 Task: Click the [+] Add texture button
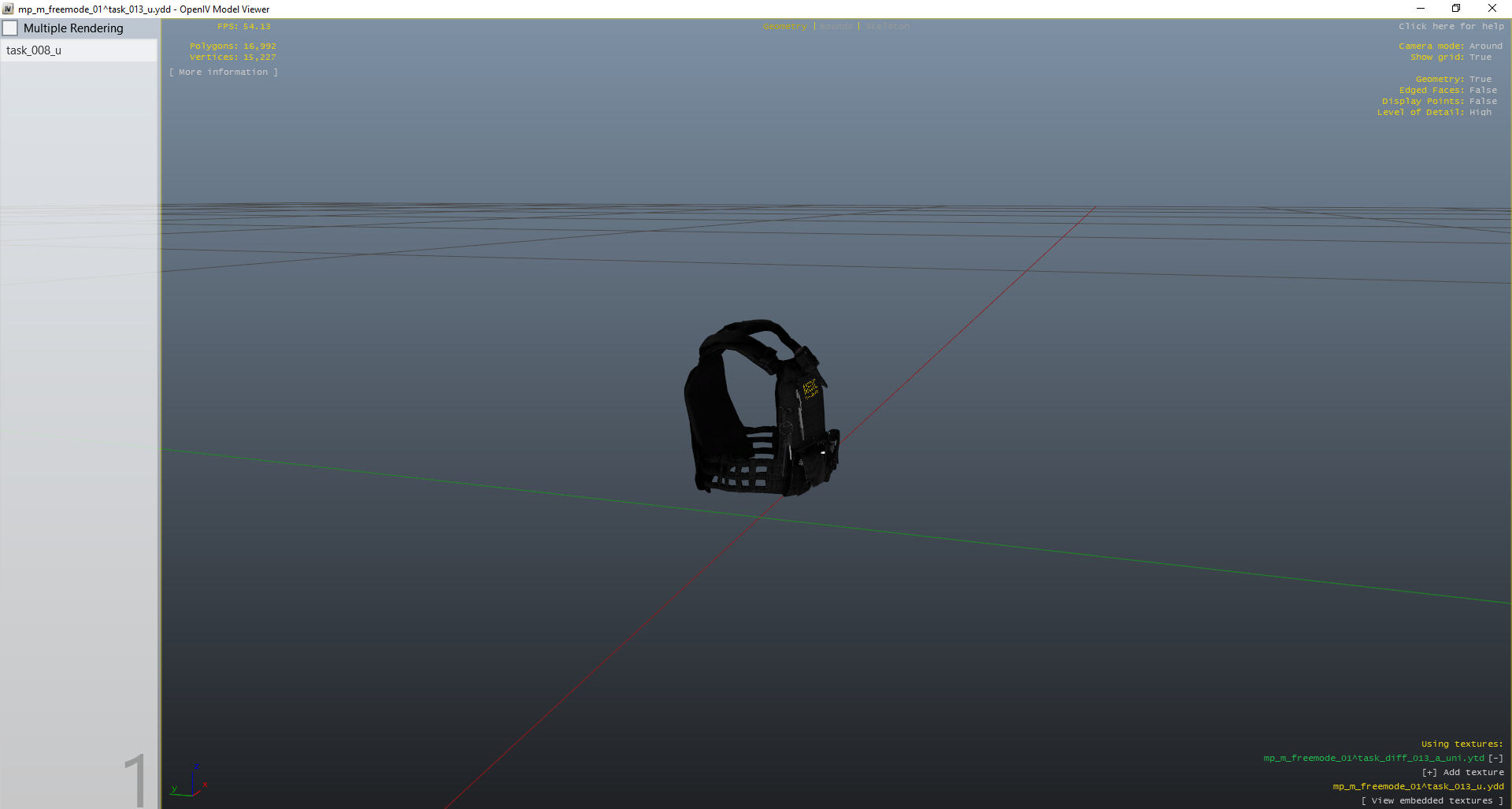click(x=1462, y=773)
